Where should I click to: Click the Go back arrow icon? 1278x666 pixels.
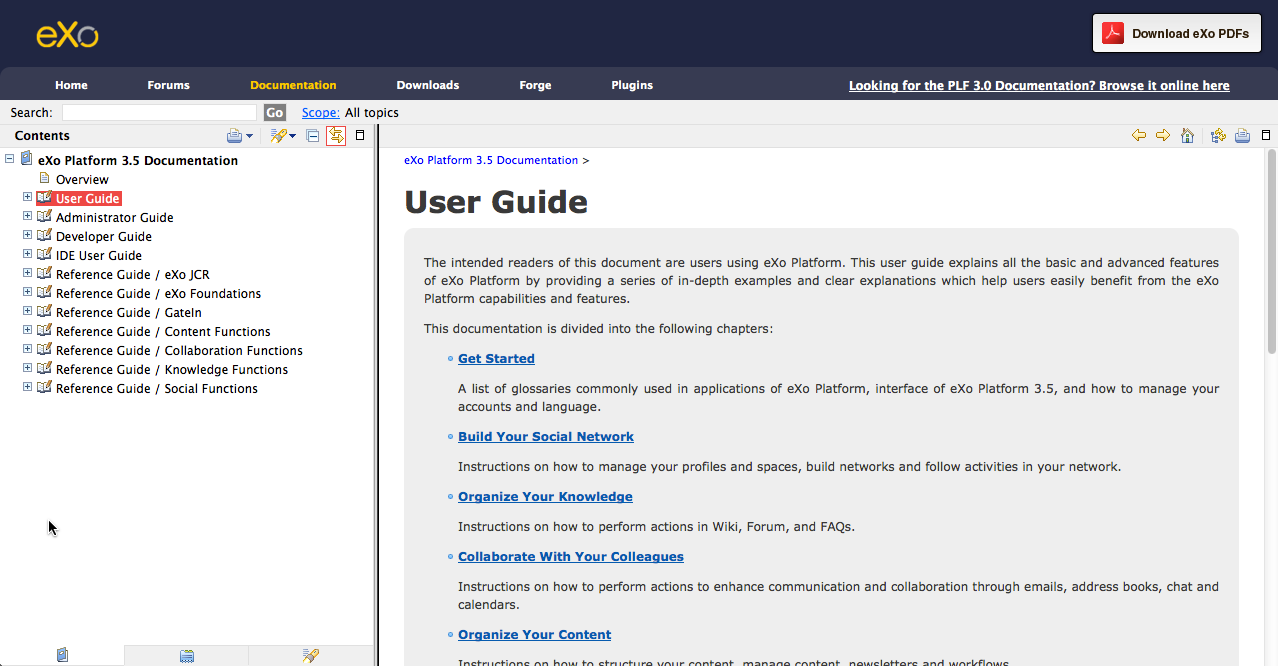pos(1139,136)
